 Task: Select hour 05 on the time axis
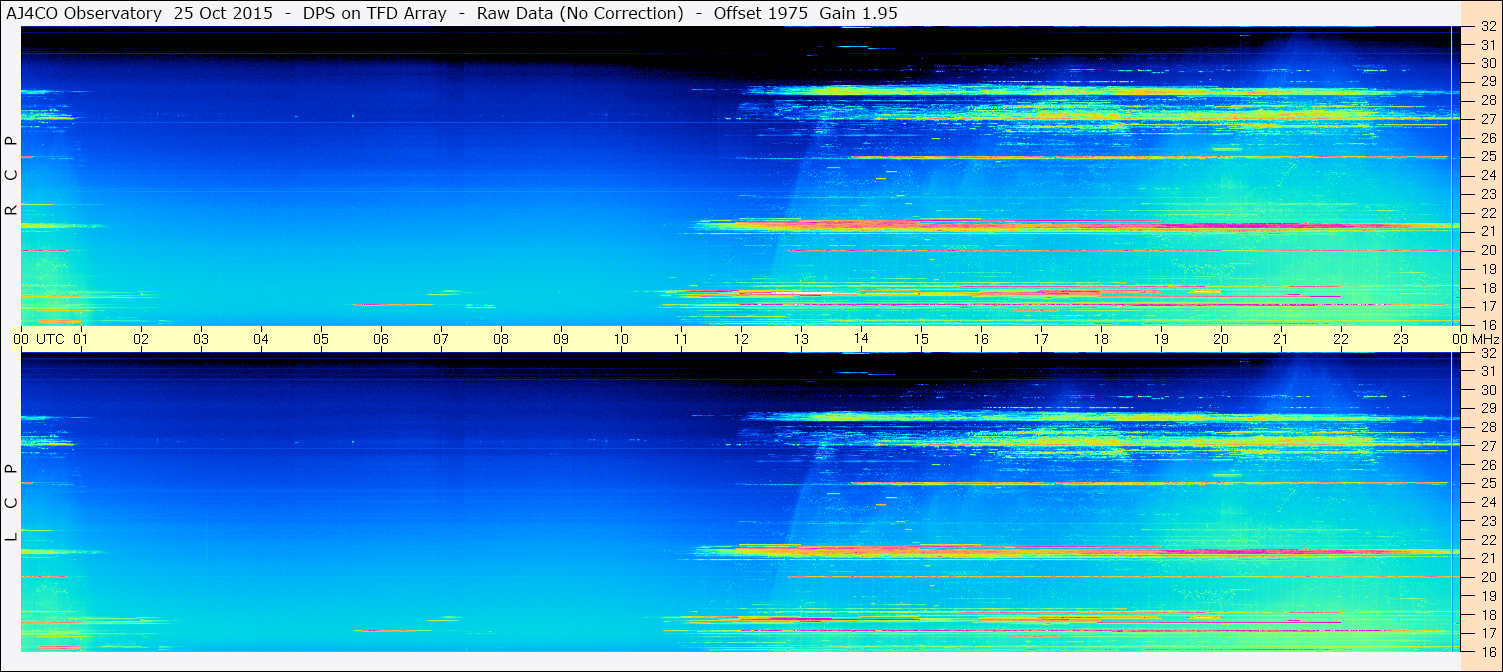[321, 339]
